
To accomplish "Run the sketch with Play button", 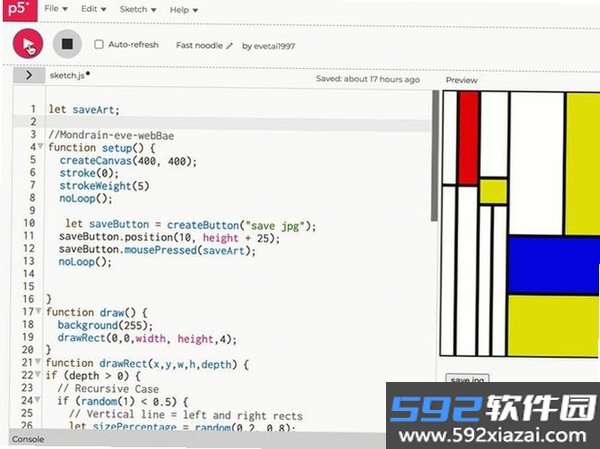I will coord(28,43).
